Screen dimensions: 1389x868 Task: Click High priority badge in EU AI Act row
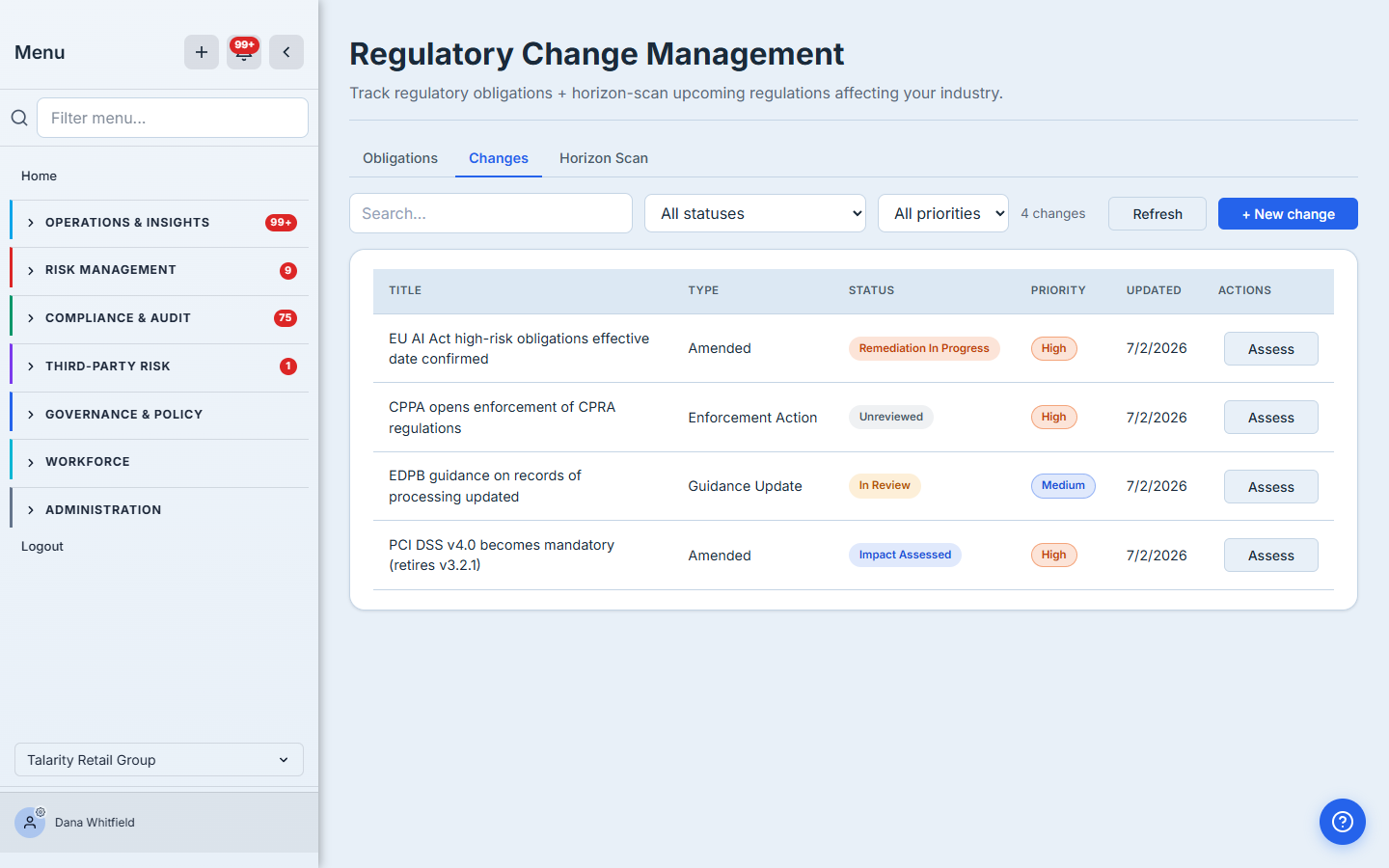tap(1054, 348)
